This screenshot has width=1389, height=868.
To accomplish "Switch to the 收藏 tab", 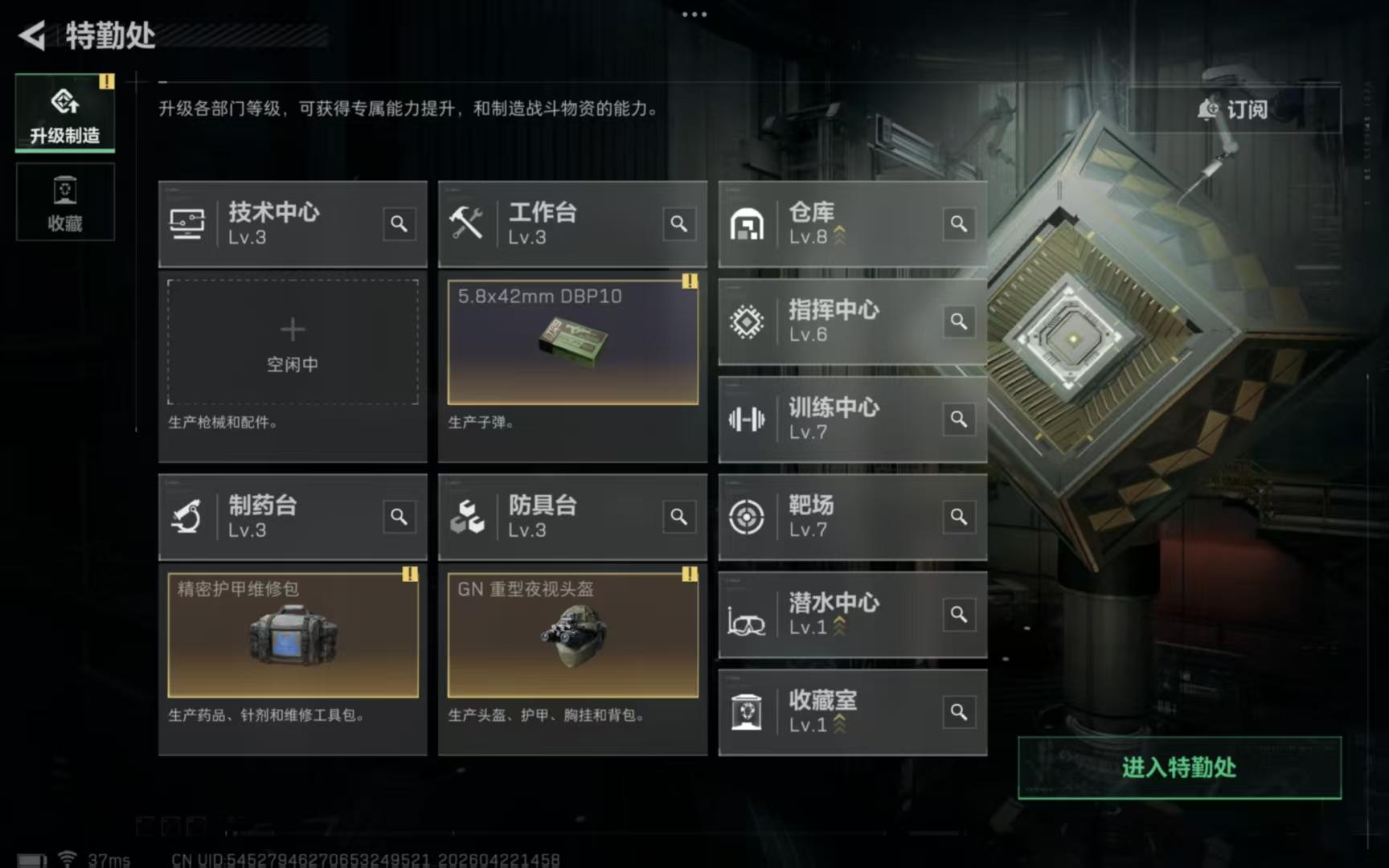I will (65, 202).
